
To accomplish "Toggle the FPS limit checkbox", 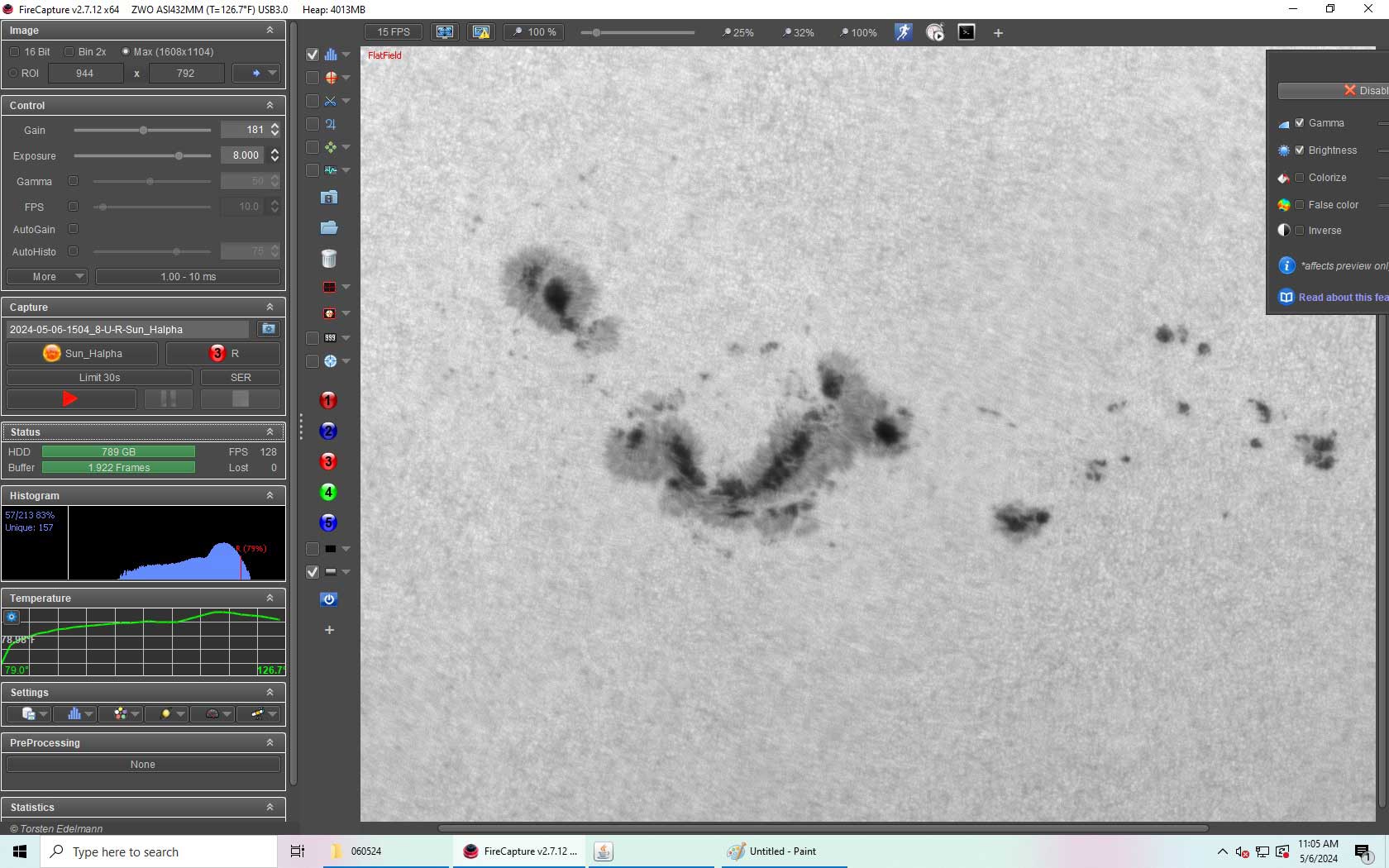I will [x=73, y=207].
